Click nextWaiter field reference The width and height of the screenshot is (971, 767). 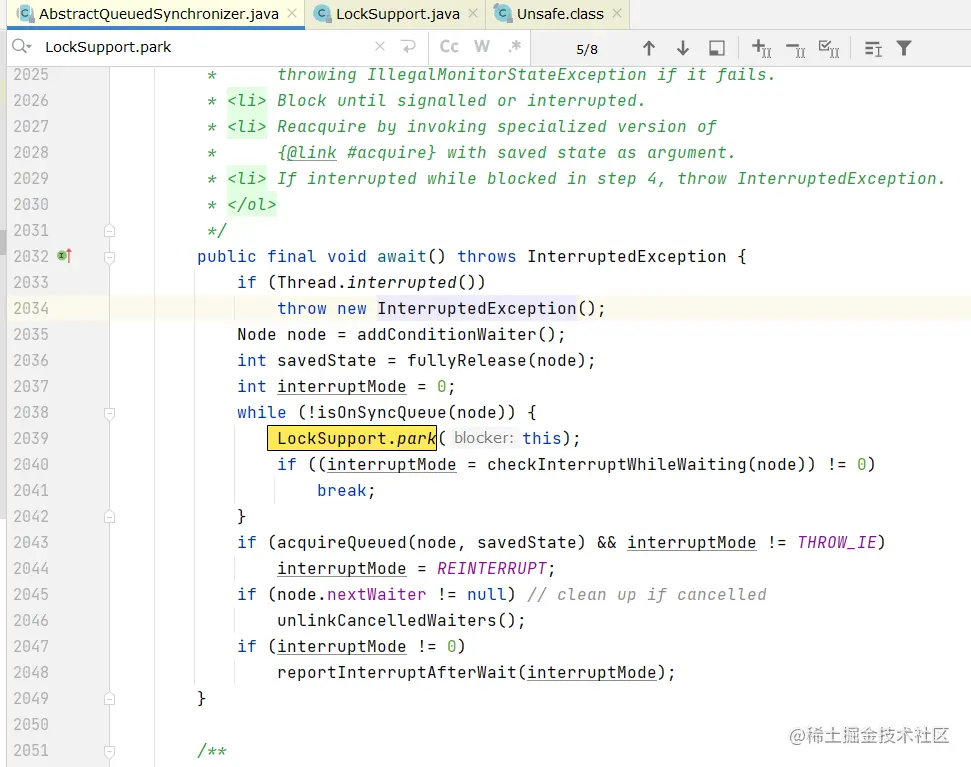[x=377, y=594]
